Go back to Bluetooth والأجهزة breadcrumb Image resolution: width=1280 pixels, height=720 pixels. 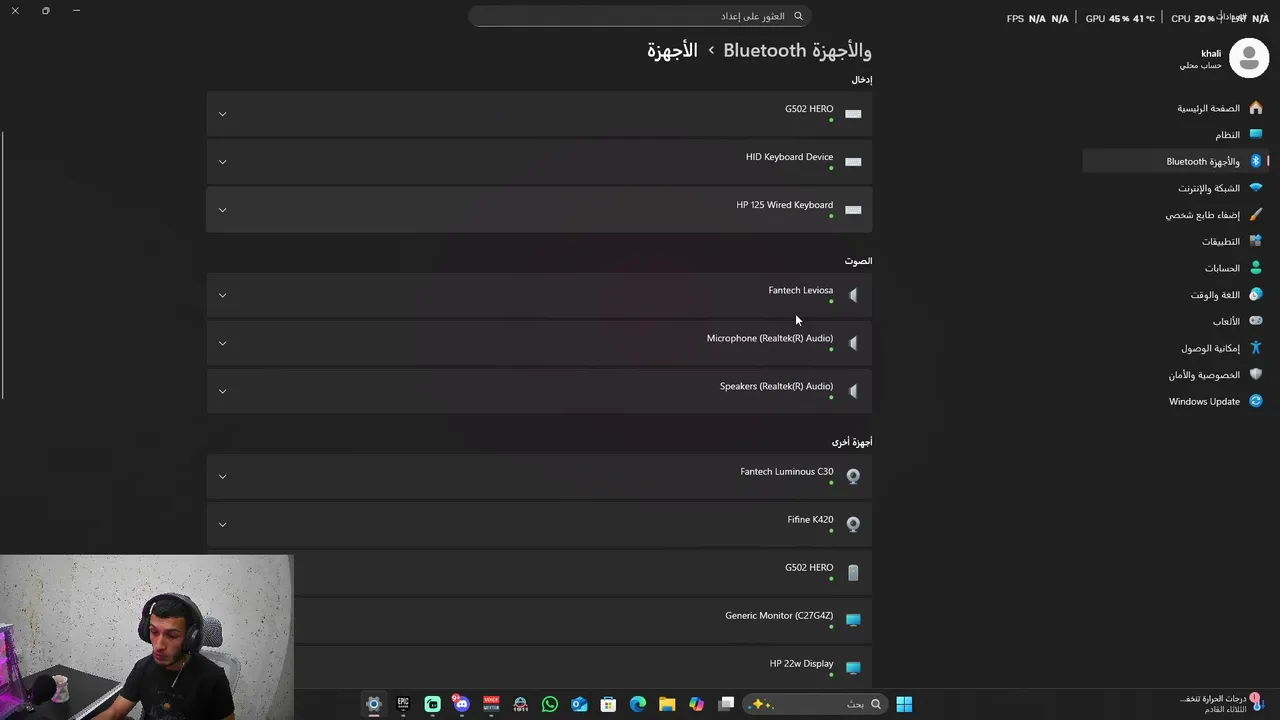coord(797,50)
